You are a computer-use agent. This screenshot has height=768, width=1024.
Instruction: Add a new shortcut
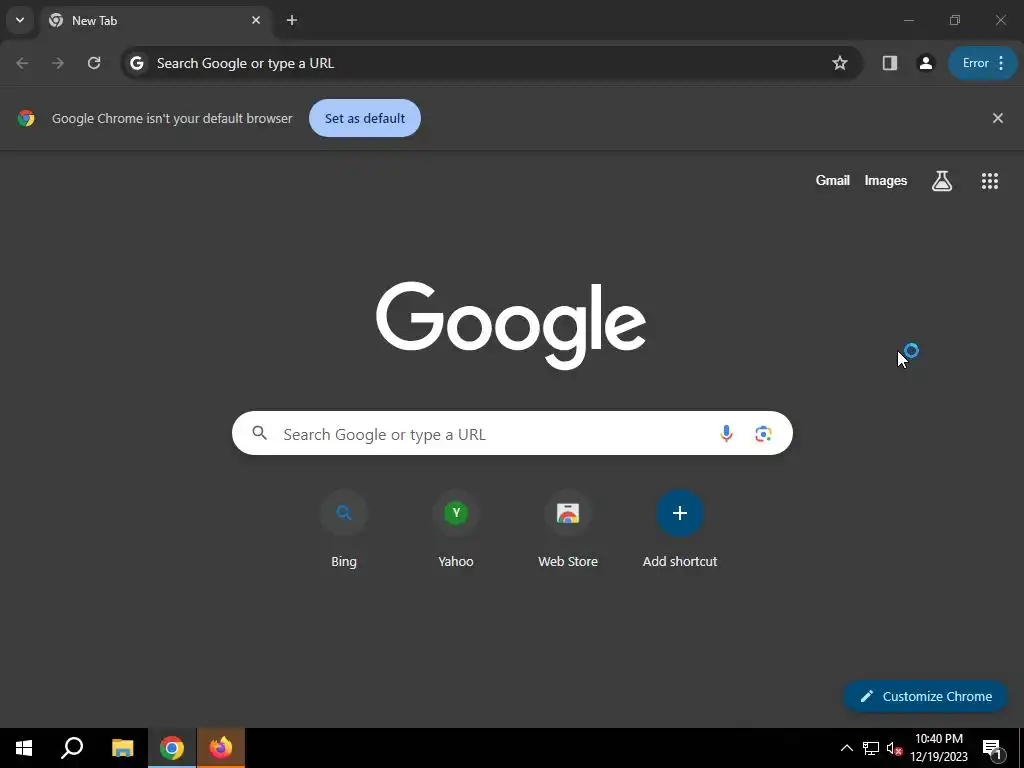680,530
